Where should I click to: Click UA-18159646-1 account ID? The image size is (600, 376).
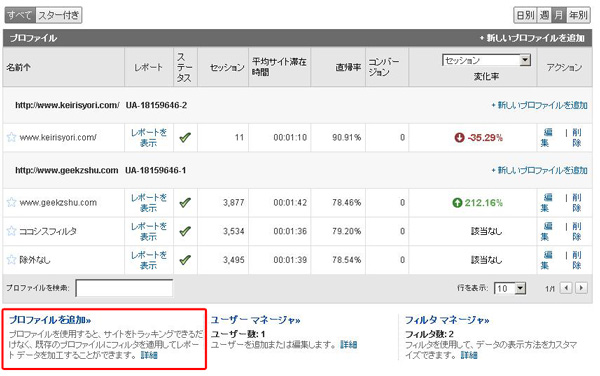tap(155, 170)
